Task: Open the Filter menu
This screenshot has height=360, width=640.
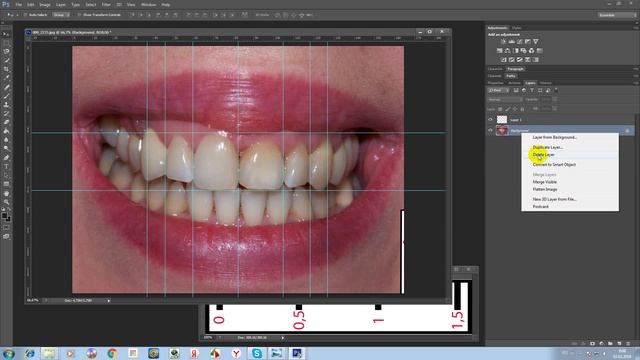Action: coord(106,4)
